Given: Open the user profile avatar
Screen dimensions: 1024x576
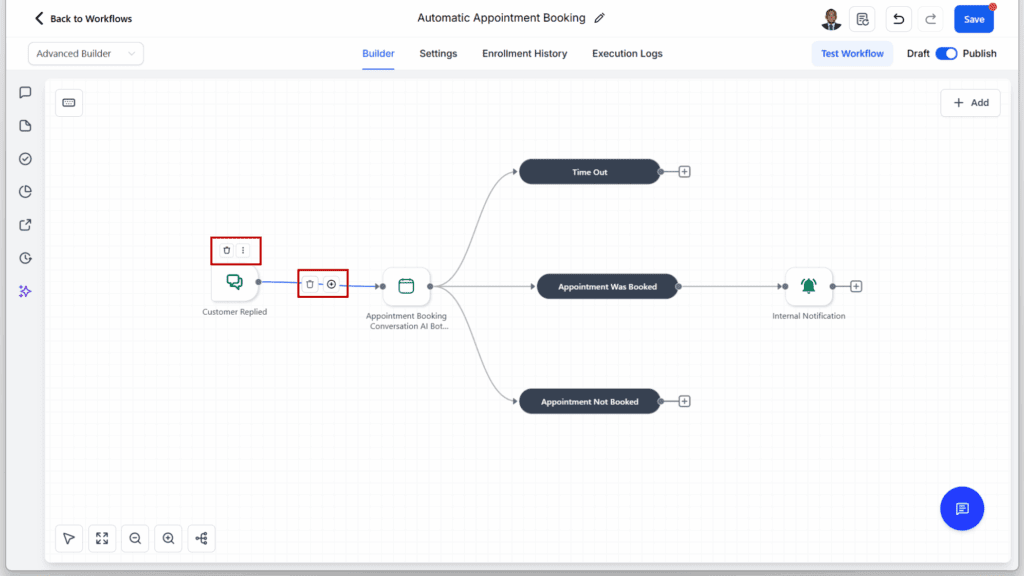Looking at the screenshot, I should click(831, 19).
